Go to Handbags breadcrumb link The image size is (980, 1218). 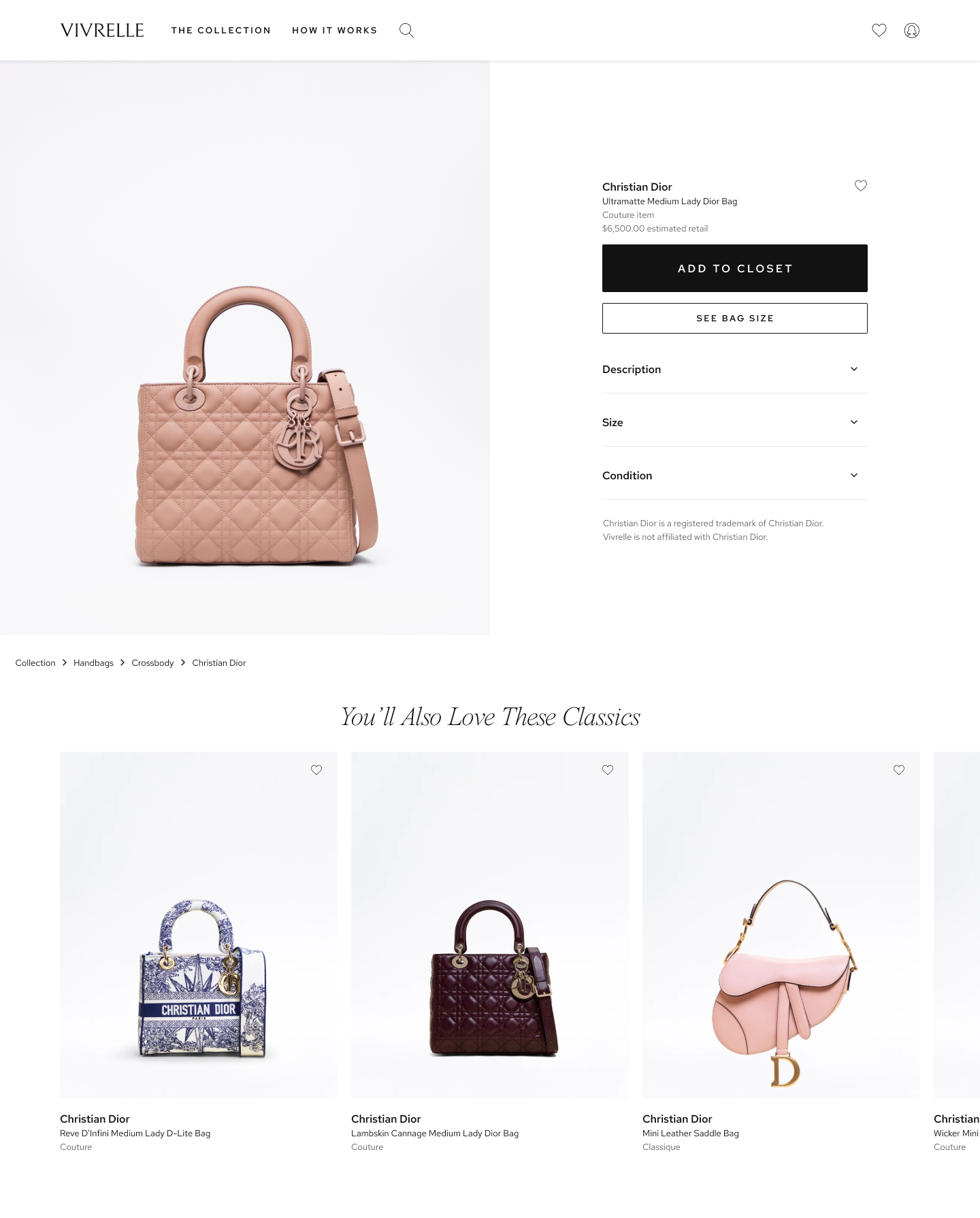(93, 662)
